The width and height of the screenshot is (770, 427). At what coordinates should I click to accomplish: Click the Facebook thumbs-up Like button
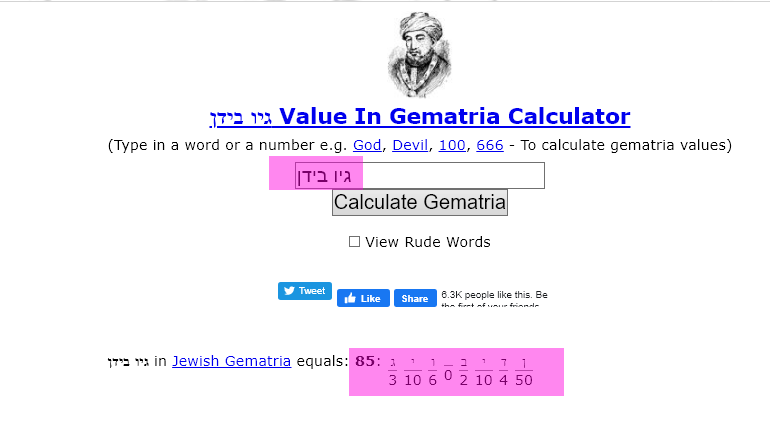363,298
